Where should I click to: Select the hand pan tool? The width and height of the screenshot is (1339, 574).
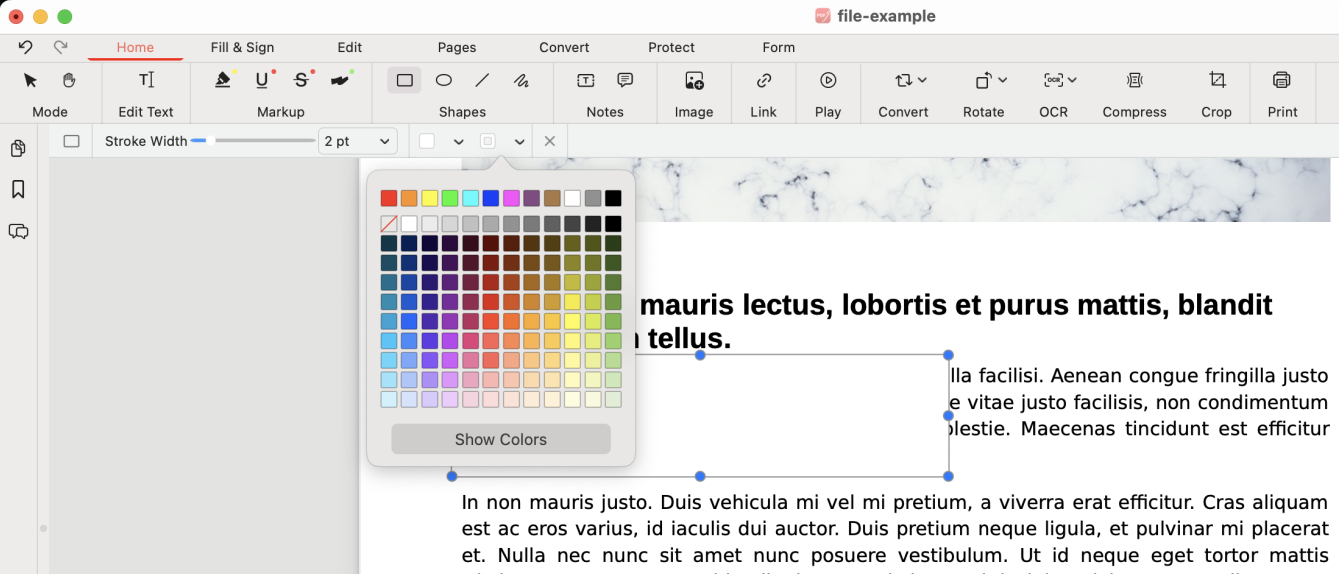(x=69, y=80)
